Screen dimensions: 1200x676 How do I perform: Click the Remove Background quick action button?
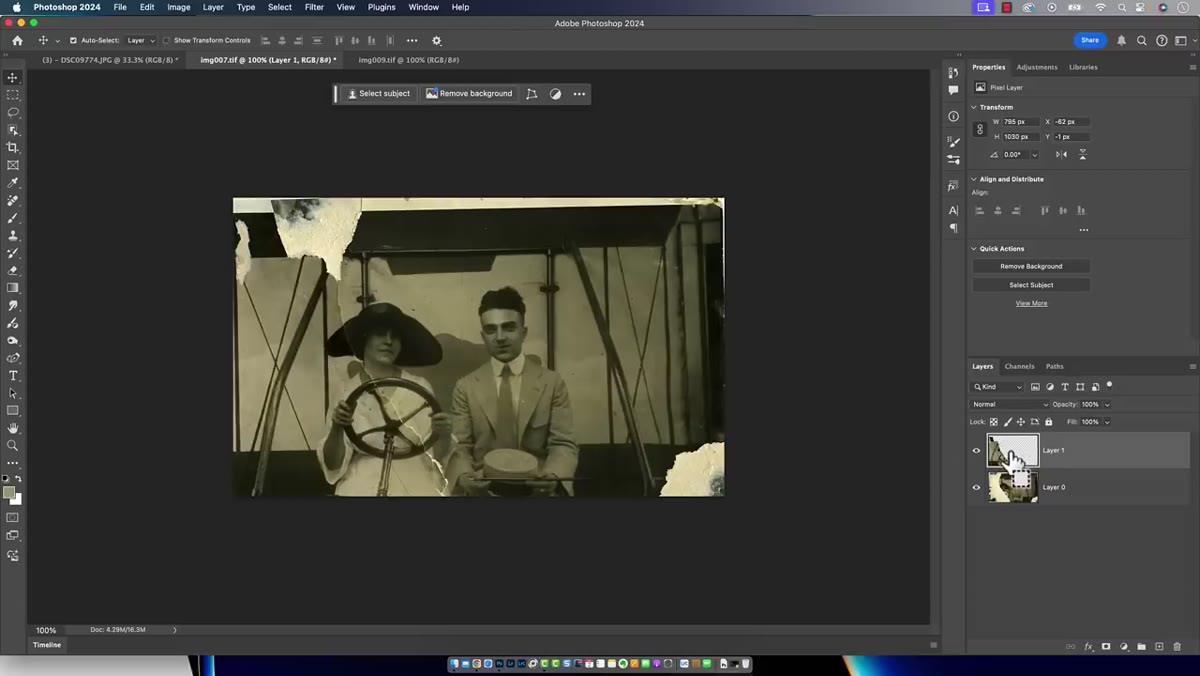(x=1031, y=266)
